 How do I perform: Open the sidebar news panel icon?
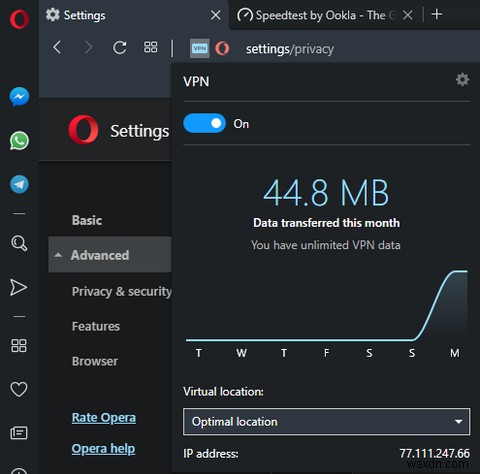tap(19, 433)
